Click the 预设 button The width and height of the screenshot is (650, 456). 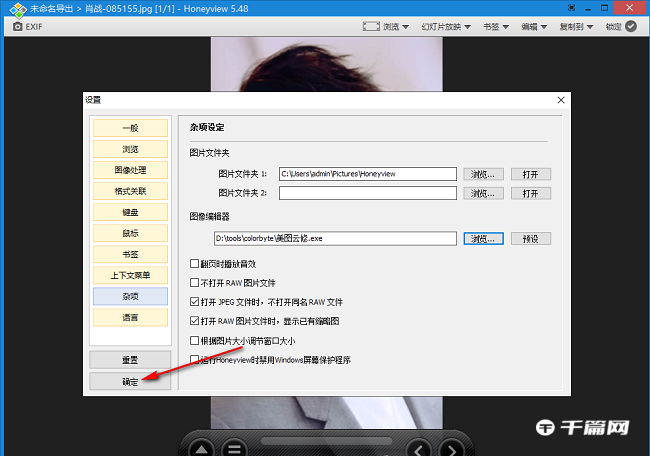(531, 238)
